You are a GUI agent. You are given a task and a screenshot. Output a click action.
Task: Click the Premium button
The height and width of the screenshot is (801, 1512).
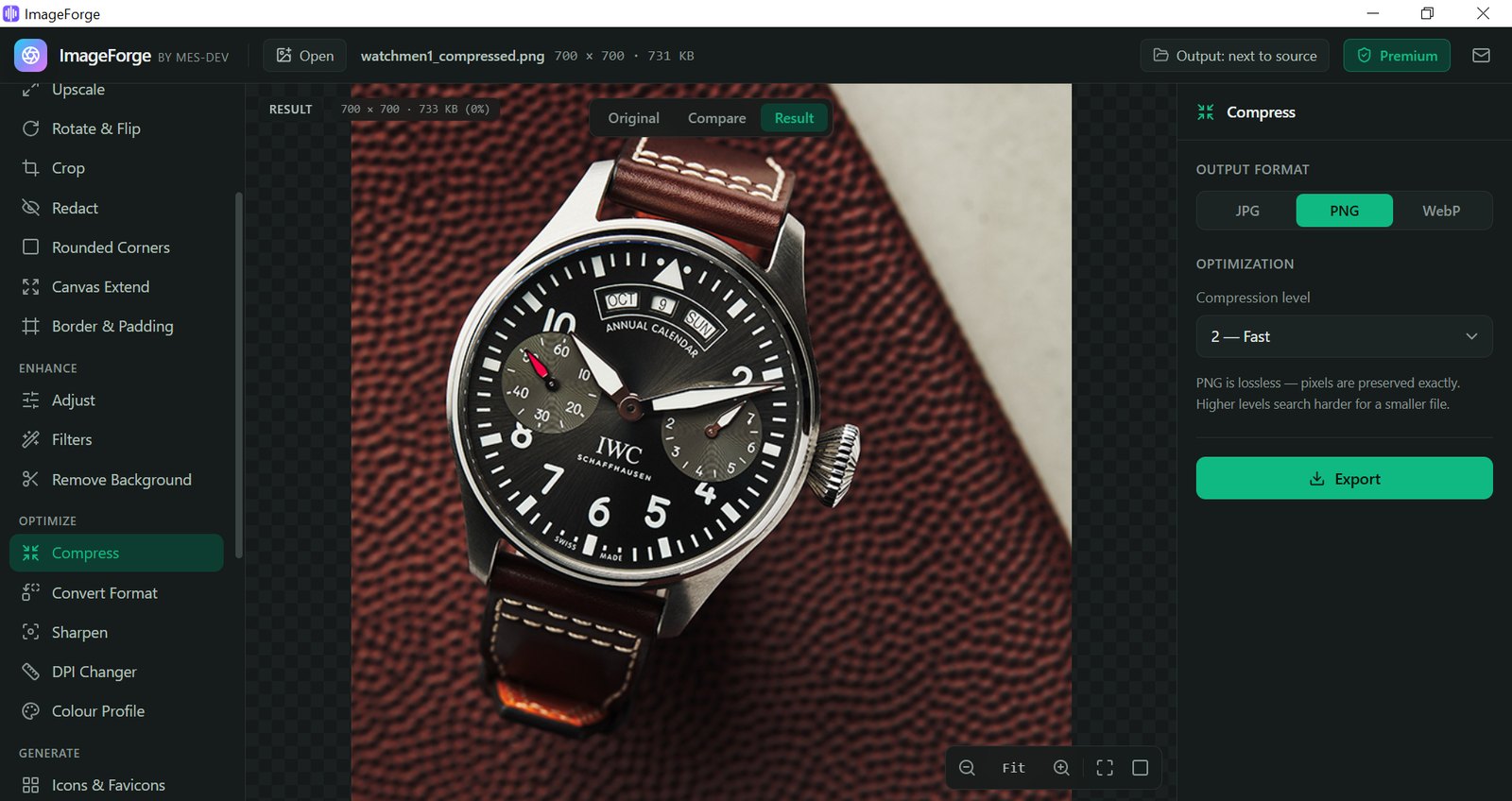(1397, 56)
